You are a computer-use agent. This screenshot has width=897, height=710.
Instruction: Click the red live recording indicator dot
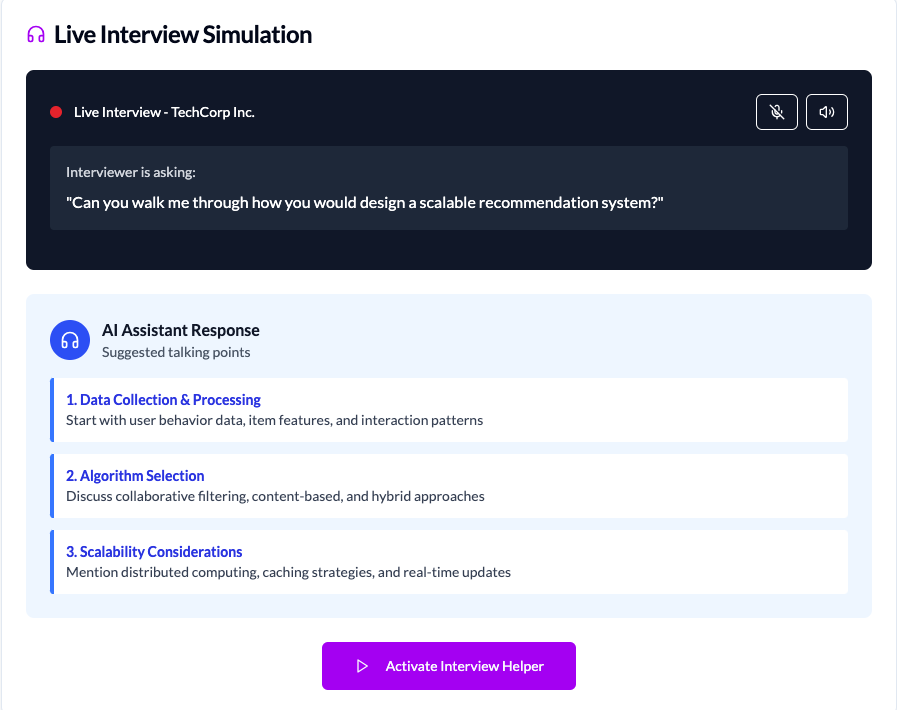point(56,112)
